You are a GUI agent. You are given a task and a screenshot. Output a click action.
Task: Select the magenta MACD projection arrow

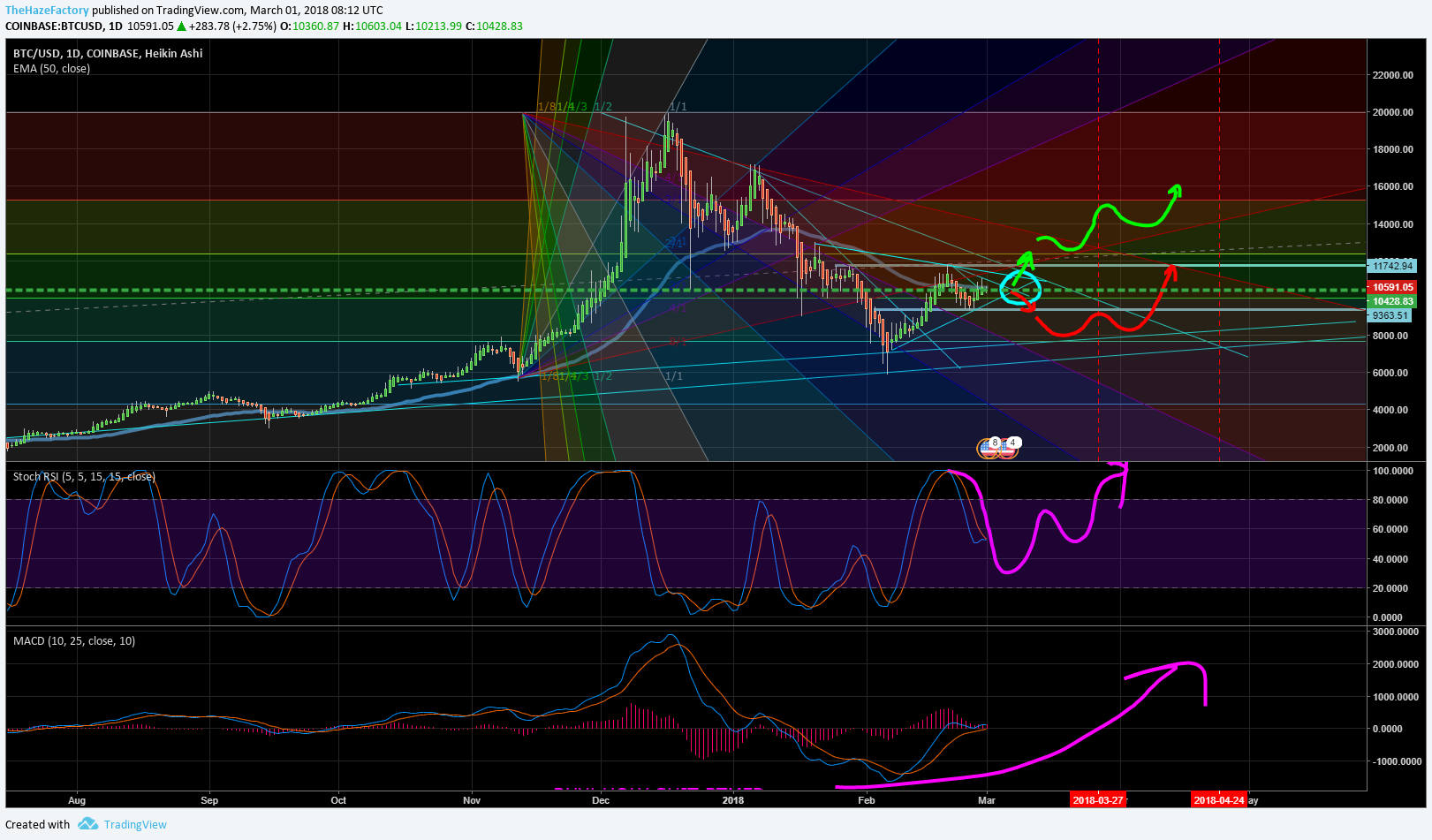1021,724
